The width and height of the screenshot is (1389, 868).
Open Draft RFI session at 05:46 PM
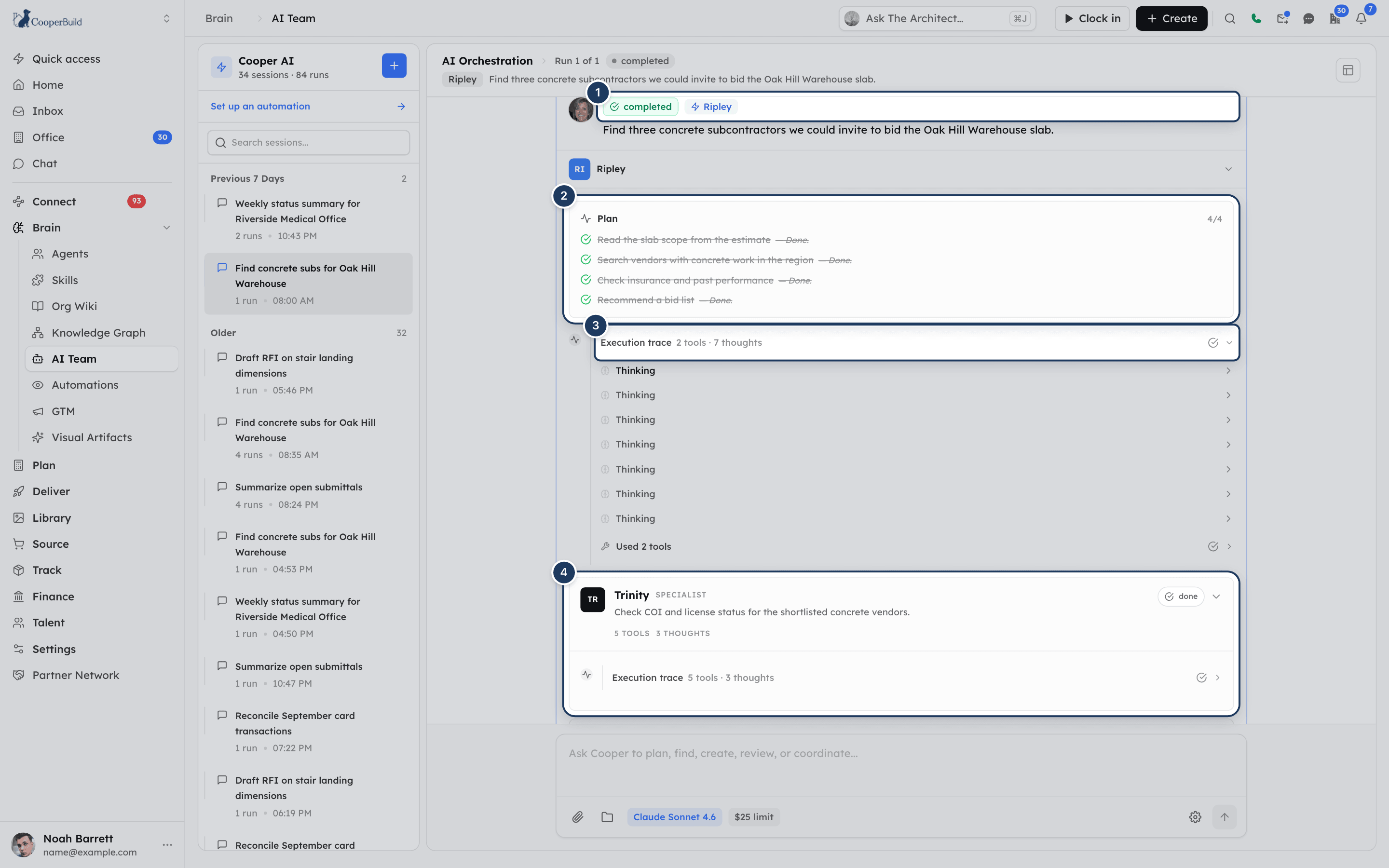pyautogui.click(x=308, y=374)
